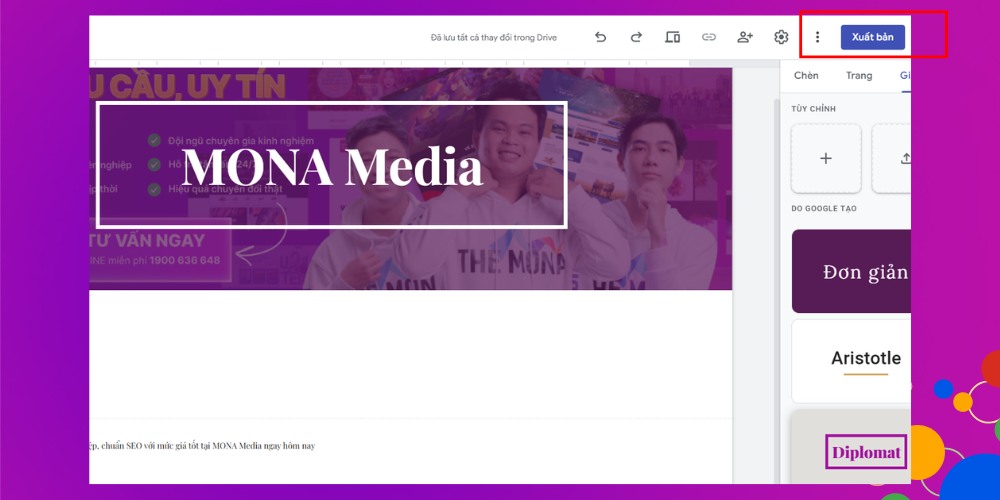1000x500 pixels.
Task: Select the Đơn giản theme
Action: tap(851, 271)
